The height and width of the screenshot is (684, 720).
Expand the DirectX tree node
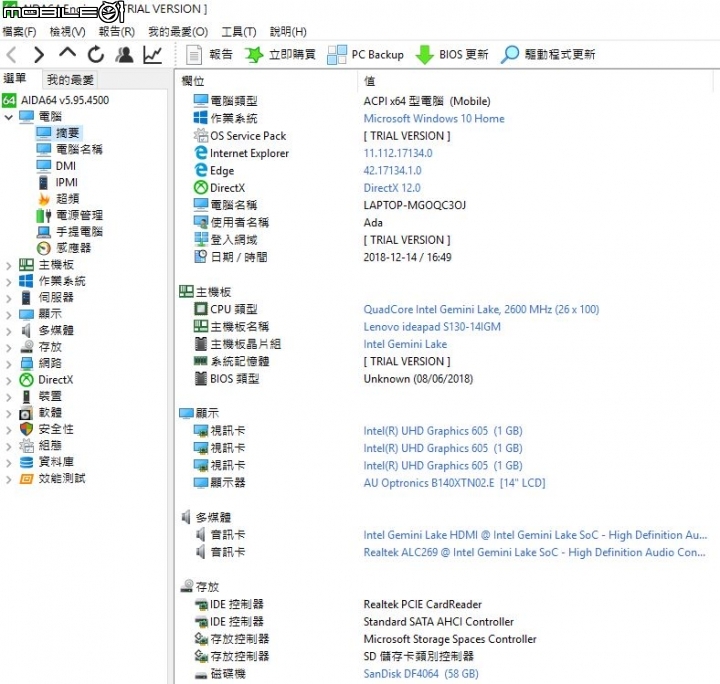coord(8,381)
